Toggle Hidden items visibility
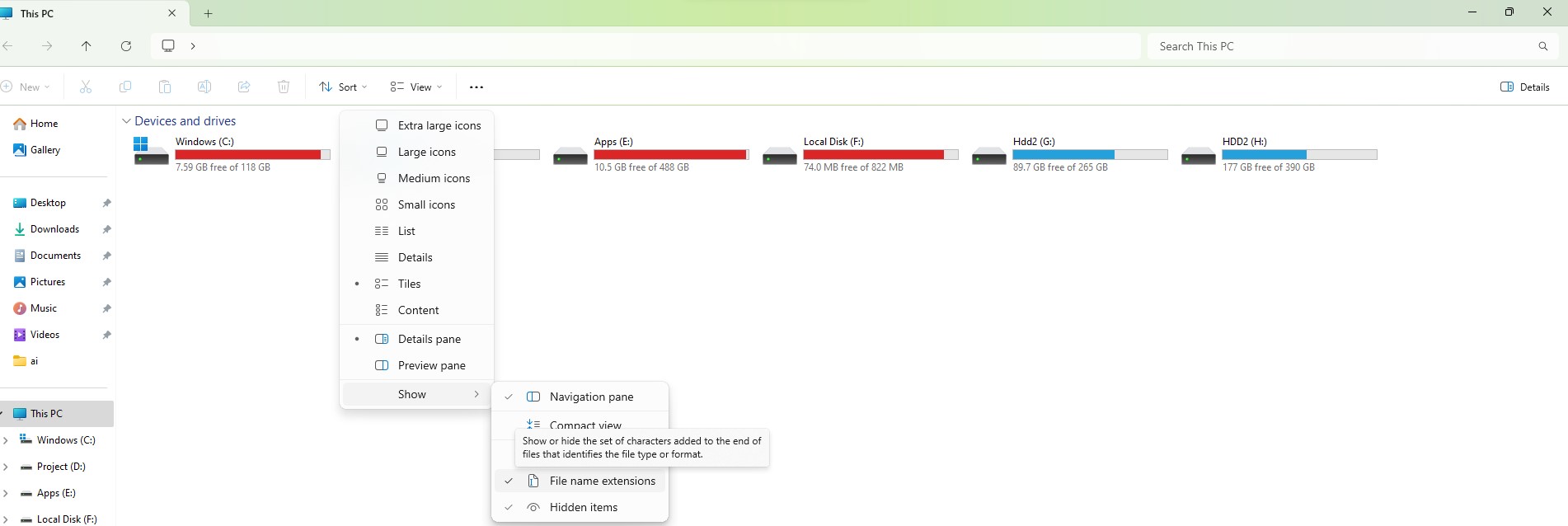This screenshot has height=526, width=1568. pos(583,508)
